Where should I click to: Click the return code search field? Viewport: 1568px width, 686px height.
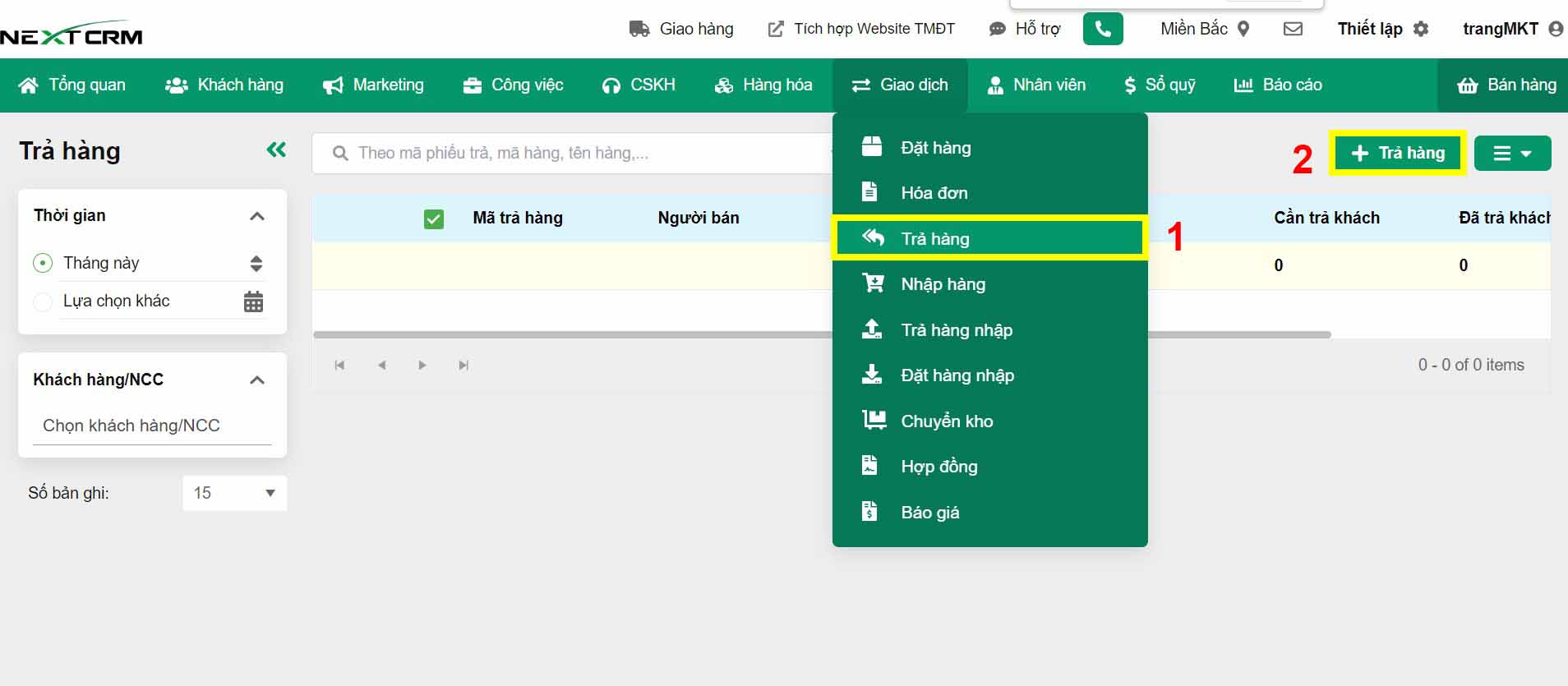575,153
